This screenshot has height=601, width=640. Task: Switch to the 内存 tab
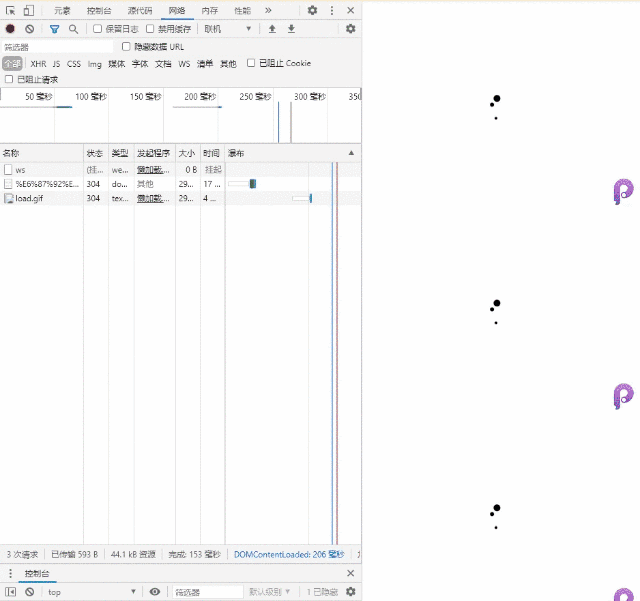[x=209, y=11]
